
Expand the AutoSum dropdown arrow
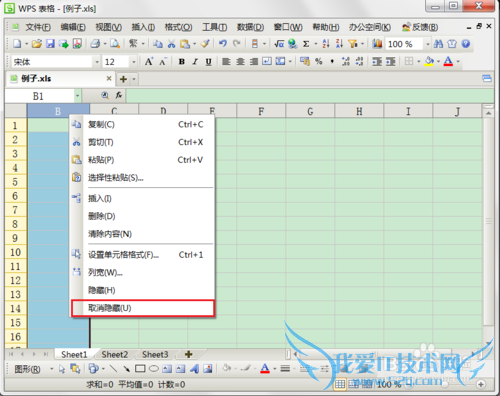point(315,44)
